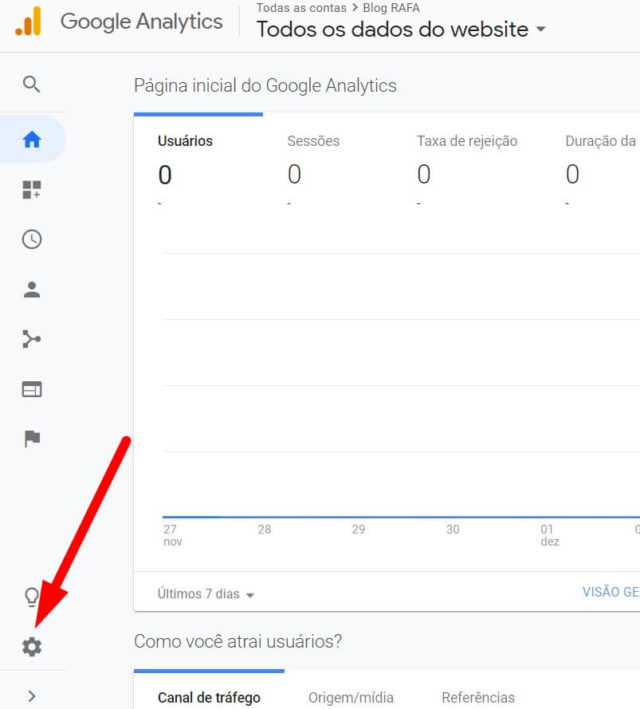Open the search icon in sidebar
The width and height of the screenshot is (640, 709).
click(x=31, y=84)
